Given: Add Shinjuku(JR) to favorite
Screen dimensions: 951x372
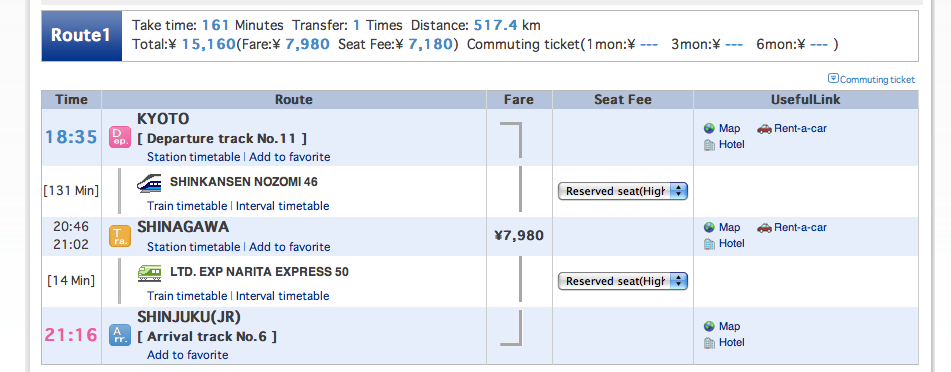Looking at the screenshot, I should tap(188, 354).
